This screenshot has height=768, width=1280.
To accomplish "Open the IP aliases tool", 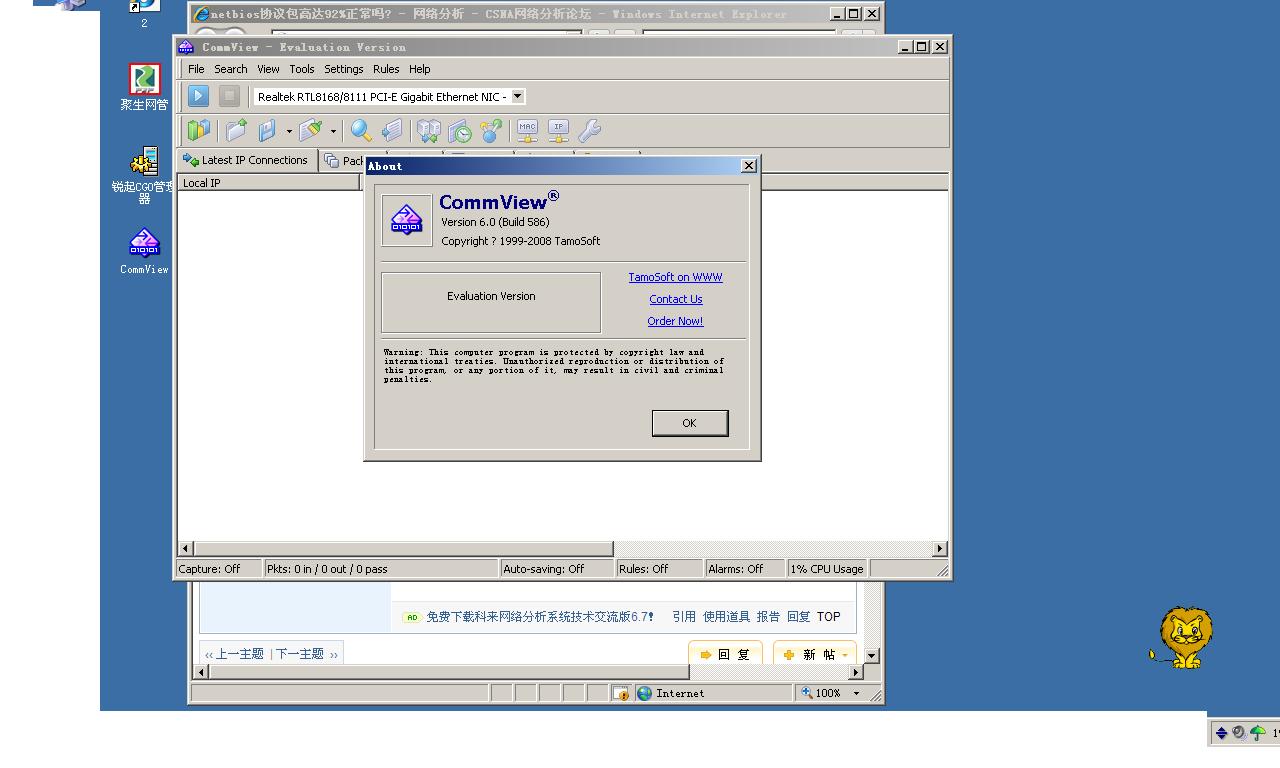I will (x=558, y=130).
